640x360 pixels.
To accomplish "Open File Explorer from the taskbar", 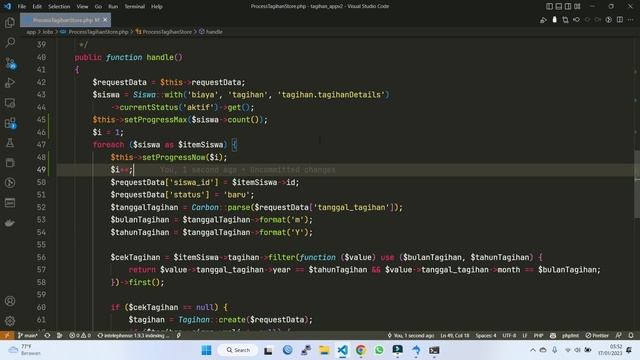I will 324,350.
